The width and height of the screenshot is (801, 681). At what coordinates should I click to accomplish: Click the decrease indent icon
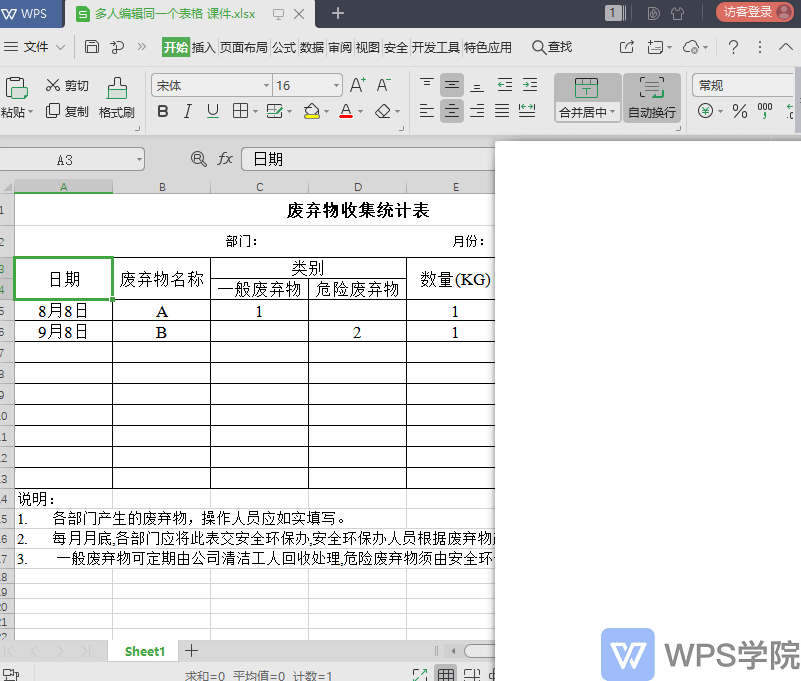coord(505,85)
